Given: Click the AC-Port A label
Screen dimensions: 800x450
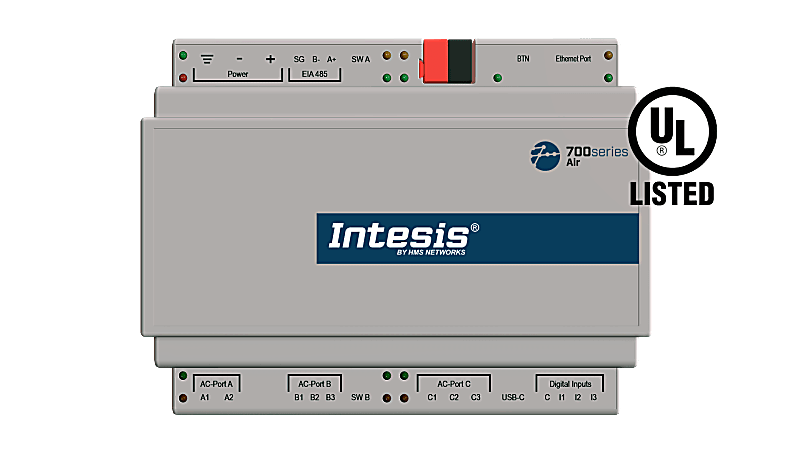Looking at the screenshot, I should coord(216,384).
